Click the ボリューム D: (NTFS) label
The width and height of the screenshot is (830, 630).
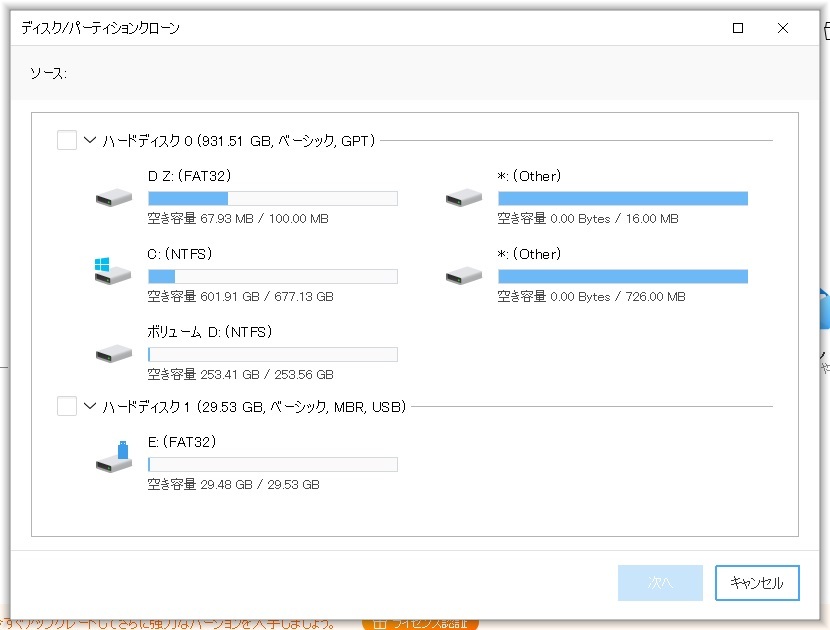210,332
